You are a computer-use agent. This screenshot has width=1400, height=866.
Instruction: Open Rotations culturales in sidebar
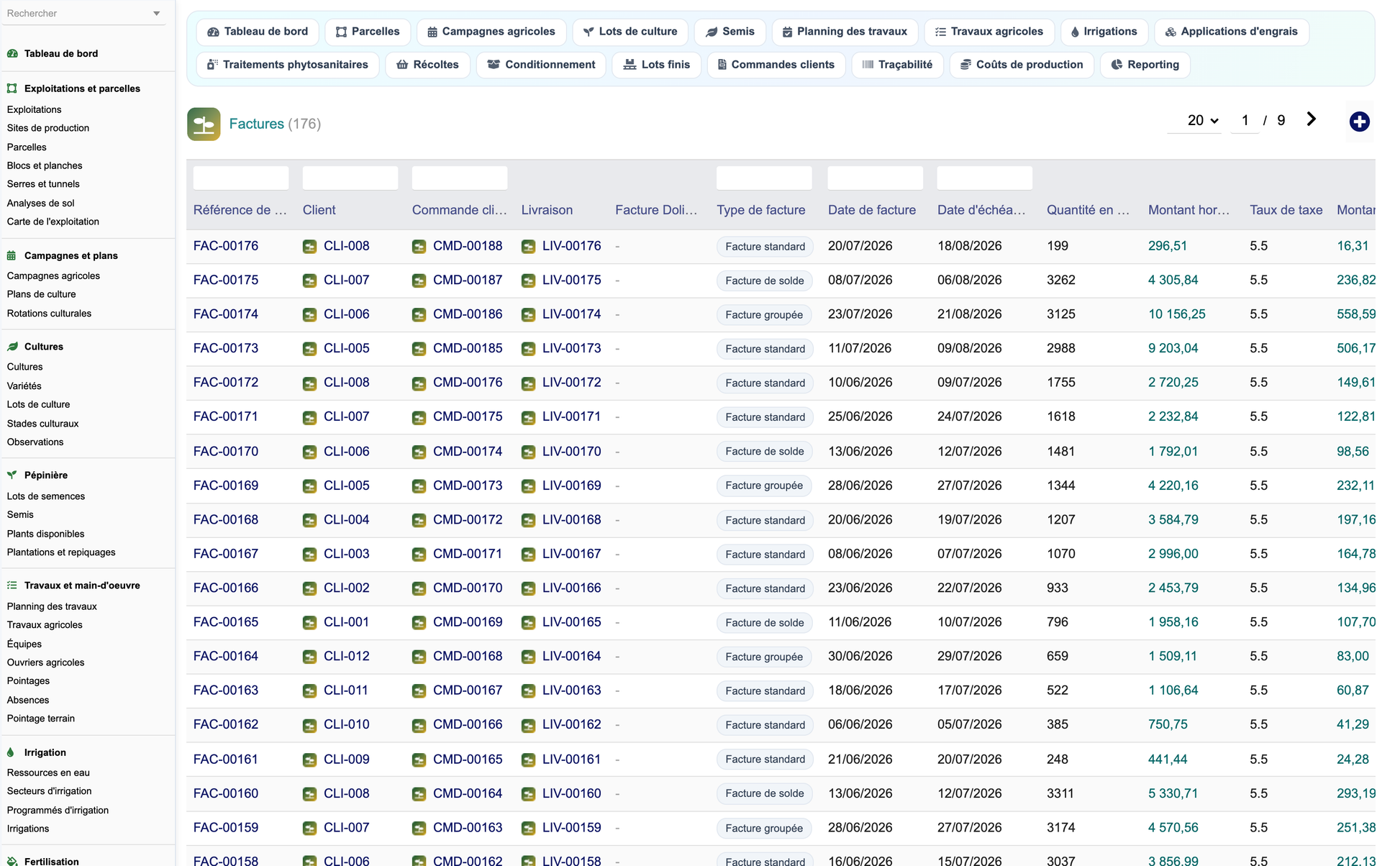[49, 314]
